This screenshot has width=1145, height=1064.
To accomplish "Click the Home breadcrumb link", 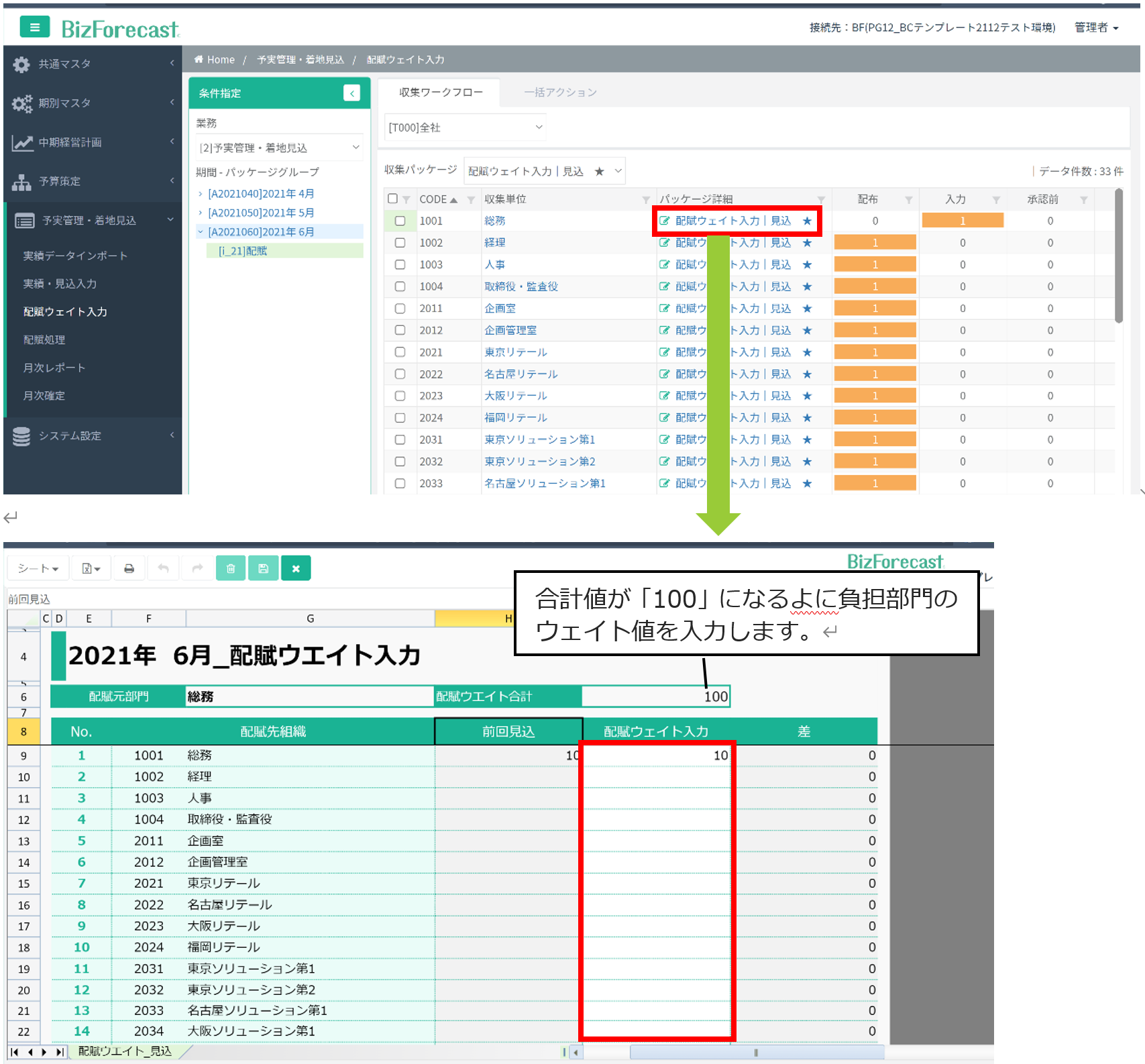I will coord(220,60).
